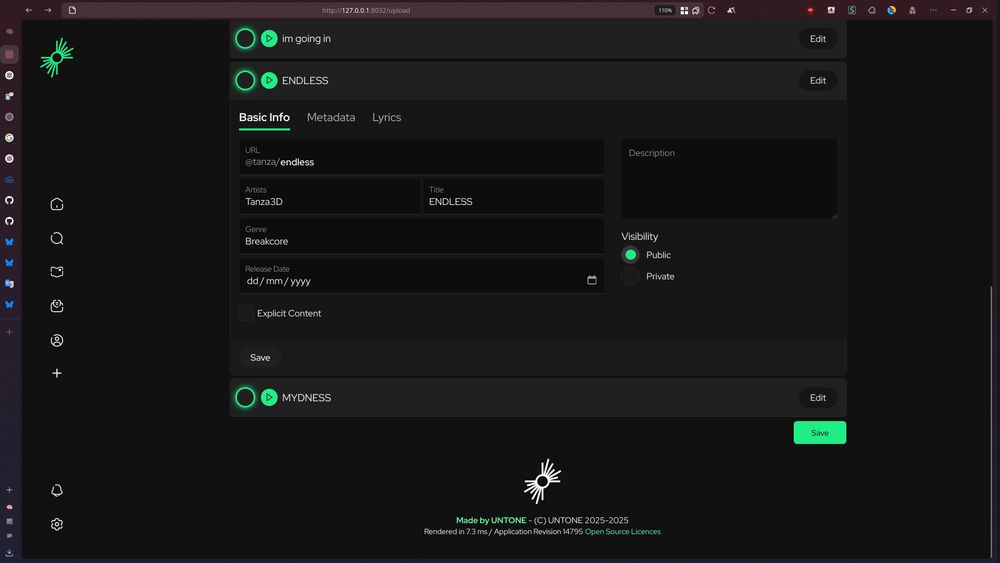Click the Genre field Breakcore
This screenshot has width=1000, height=563.
pyautogui.click(x=422, y=236)
